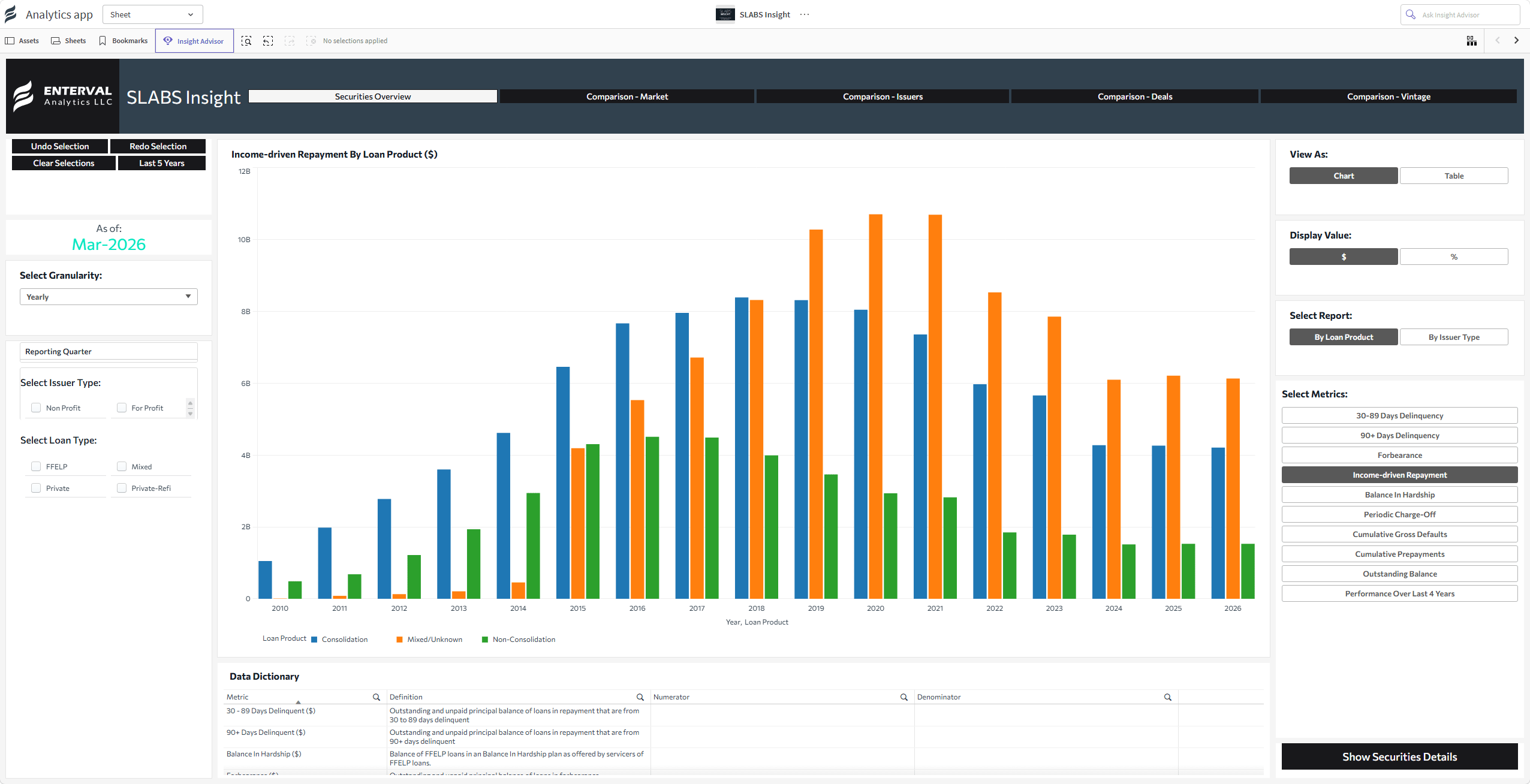Expand the Reporting Quarter filter
The image size is (1530, 784).
pyautogui.click(x=109, y=352)
